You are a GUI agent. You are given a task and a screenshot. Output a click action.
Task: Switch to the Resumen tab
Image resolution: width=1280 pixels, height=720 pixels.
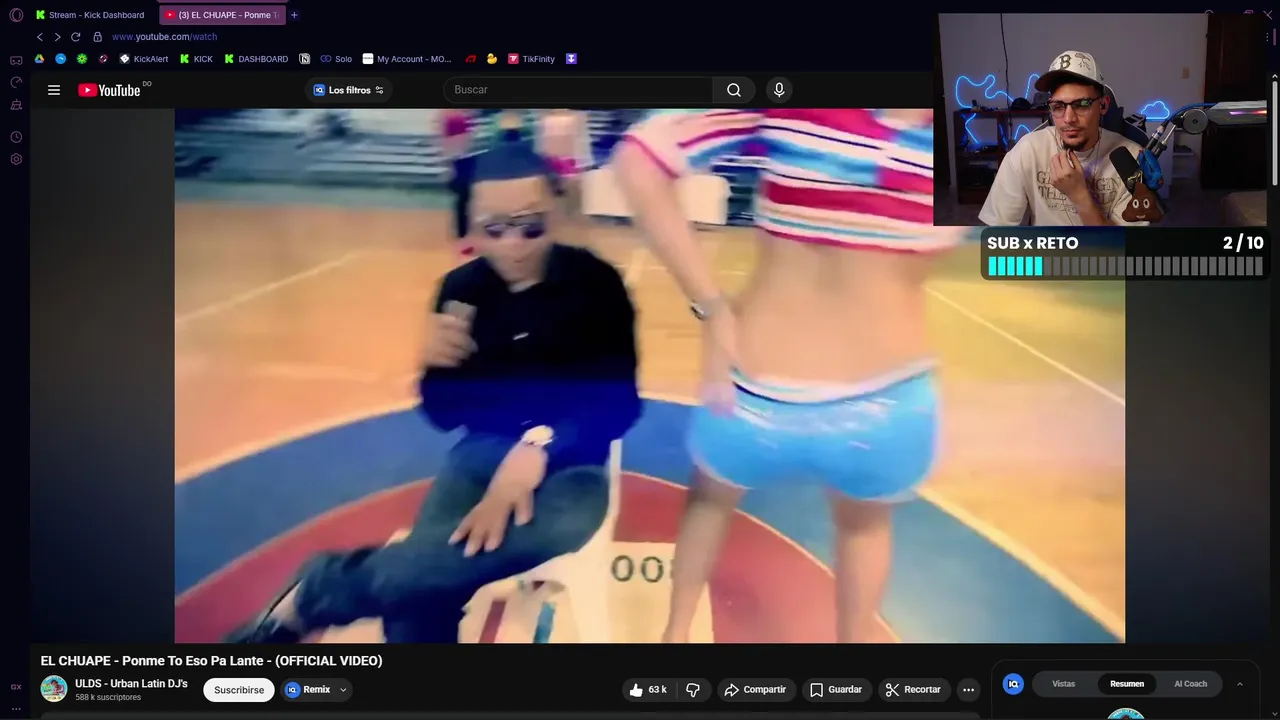tap(1127, 684)
